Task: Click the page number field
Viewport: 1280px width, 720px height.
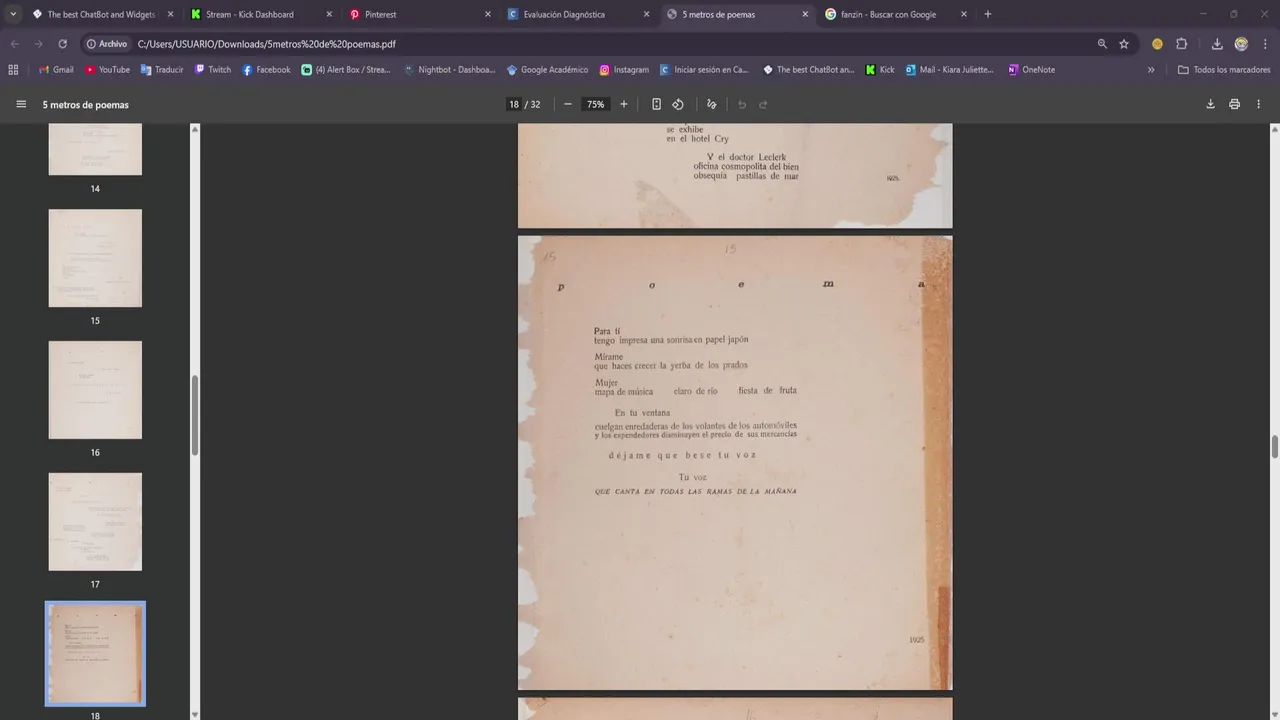Action: click(514, 104)
